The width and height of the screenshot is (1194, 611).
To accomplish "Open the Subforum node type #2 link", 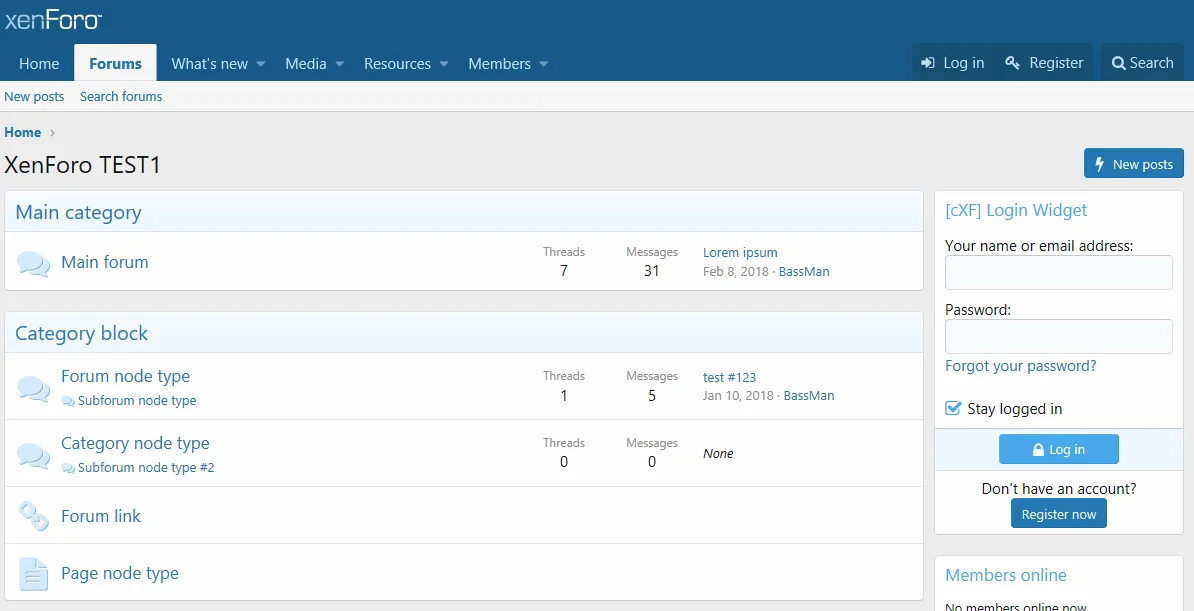I will coord(146,468).
